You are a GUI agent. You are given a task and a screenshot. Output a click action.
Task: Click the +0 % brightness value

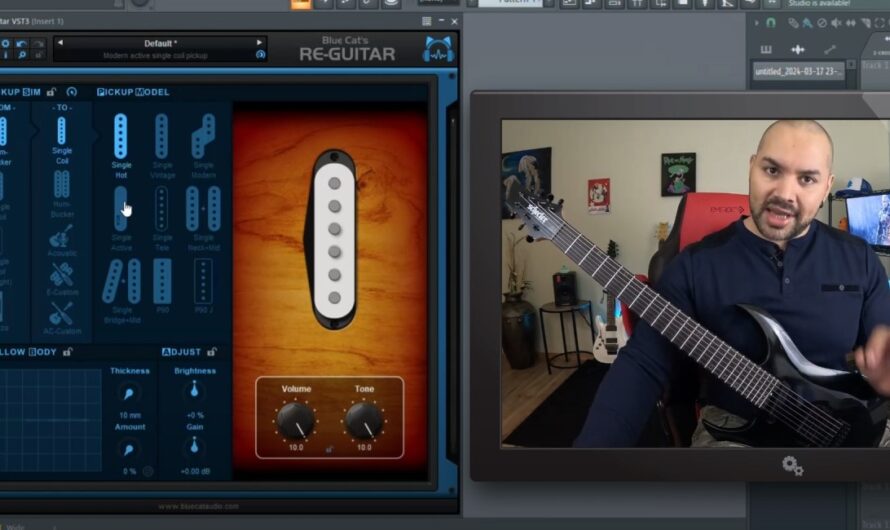[x=195, y=415]
